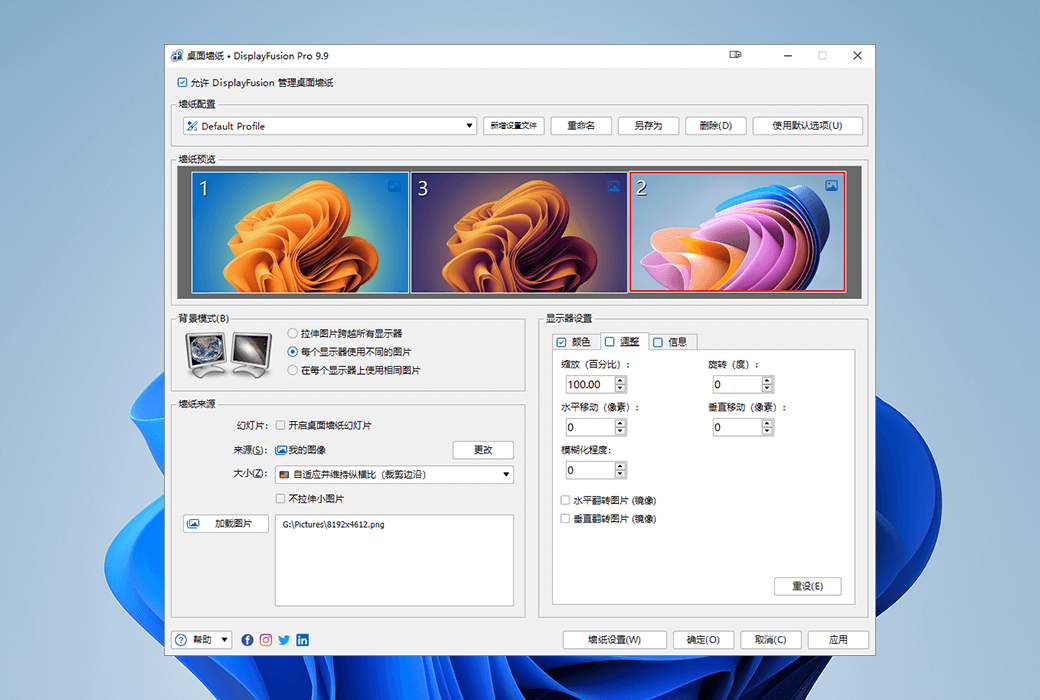Decrease the 模糊化程度 blur value with down arrow
The height and width of the screenshot is (700, 1040).
(620, 474)
